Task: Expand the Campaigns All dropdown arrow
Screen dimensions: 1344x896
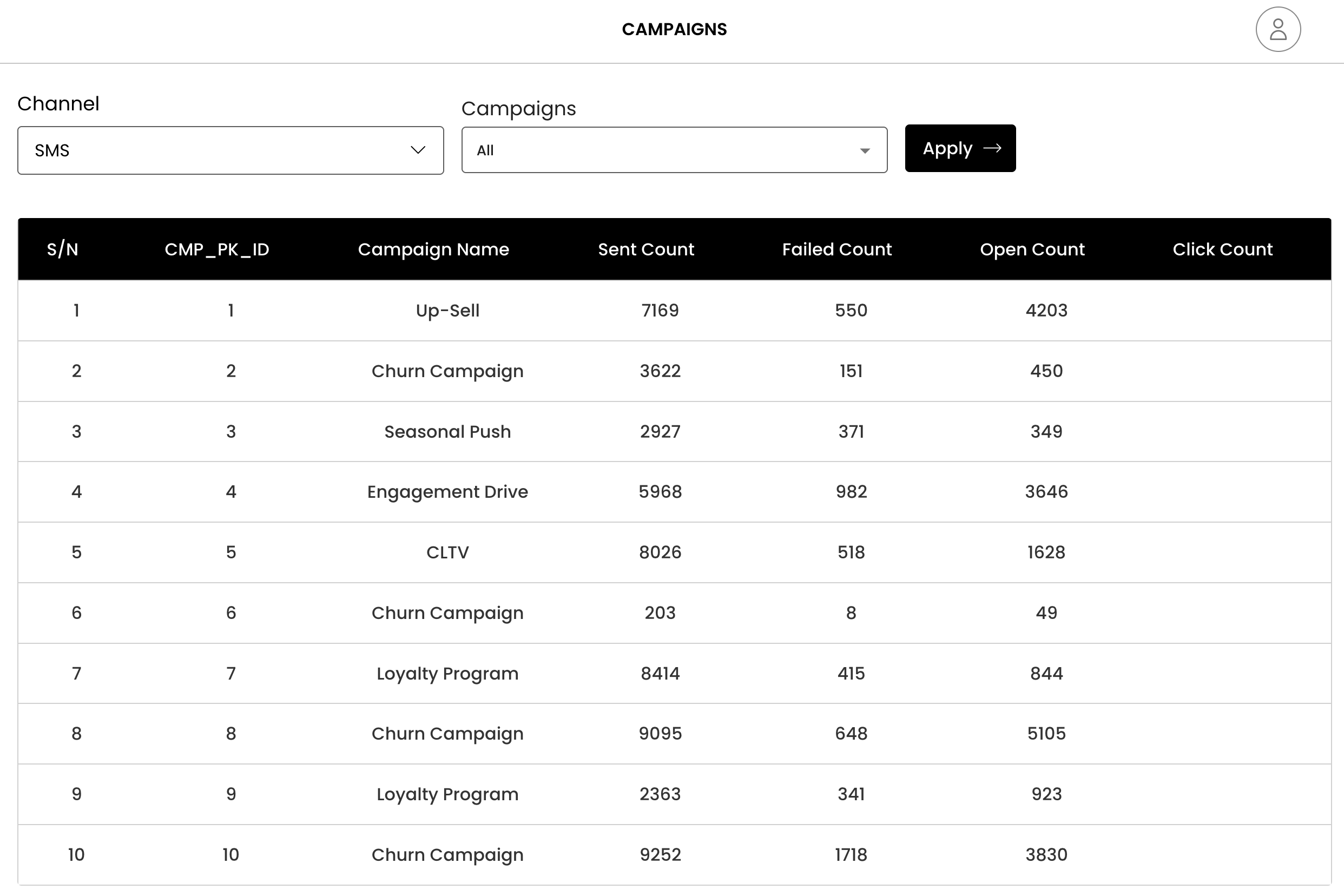Action: coord(865,151)
